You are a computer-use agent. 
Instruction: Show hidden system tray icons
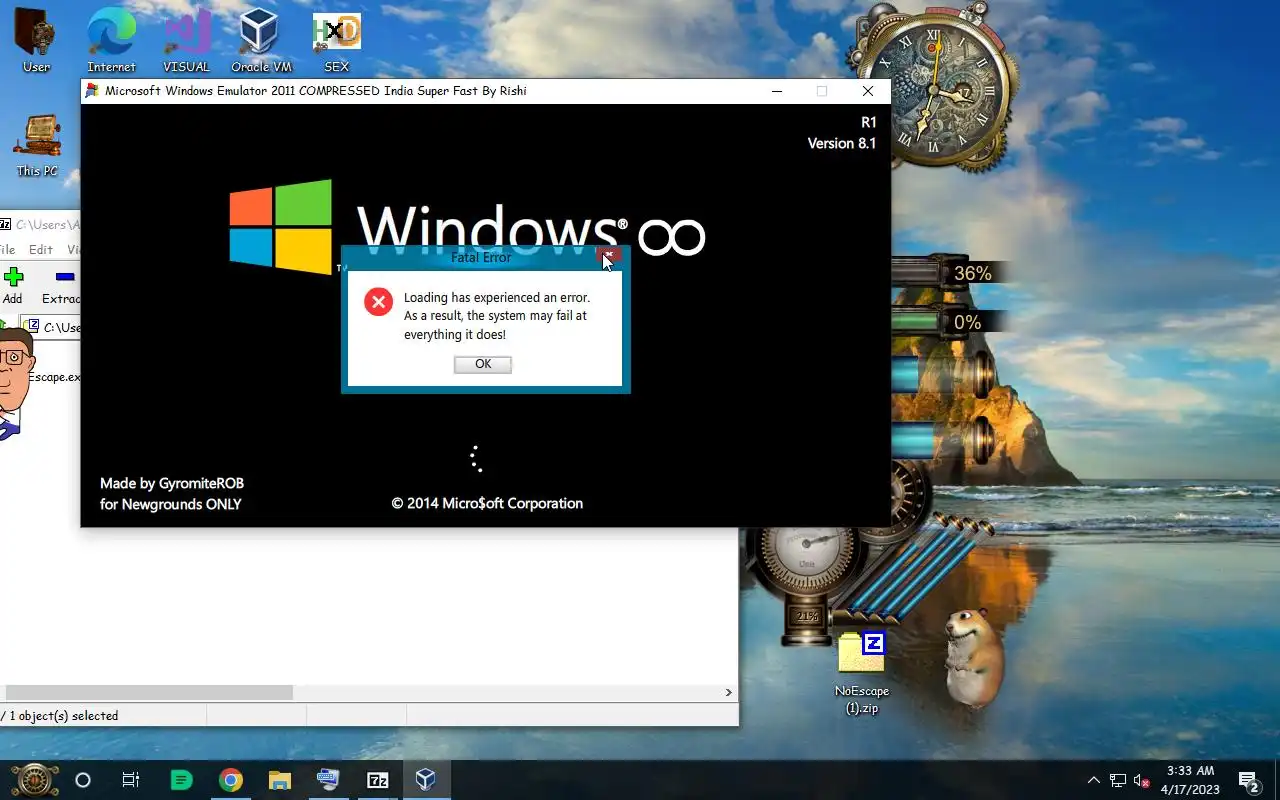click(1094, 780)
